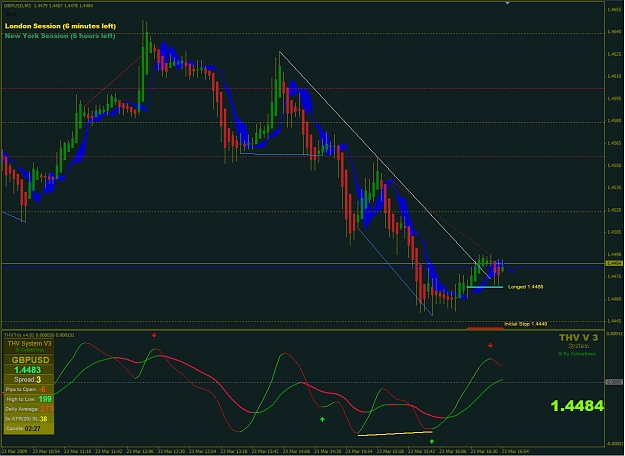The image size is (625, 456).
Task: Click the '1.4505' price axis label
Action: [x=614, y=232]
